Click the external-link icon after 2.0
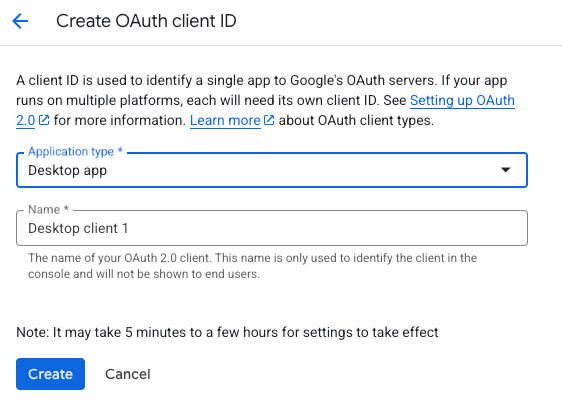Viewport: 562px width, 416px height. point(44,120)
